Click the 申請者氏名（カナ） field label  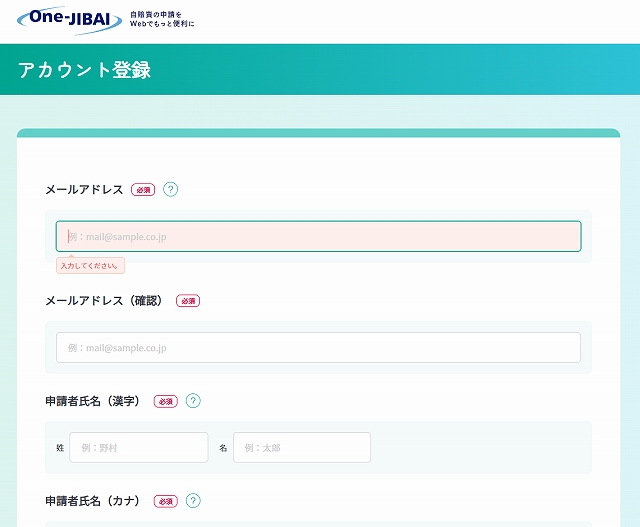coord(94,501)
